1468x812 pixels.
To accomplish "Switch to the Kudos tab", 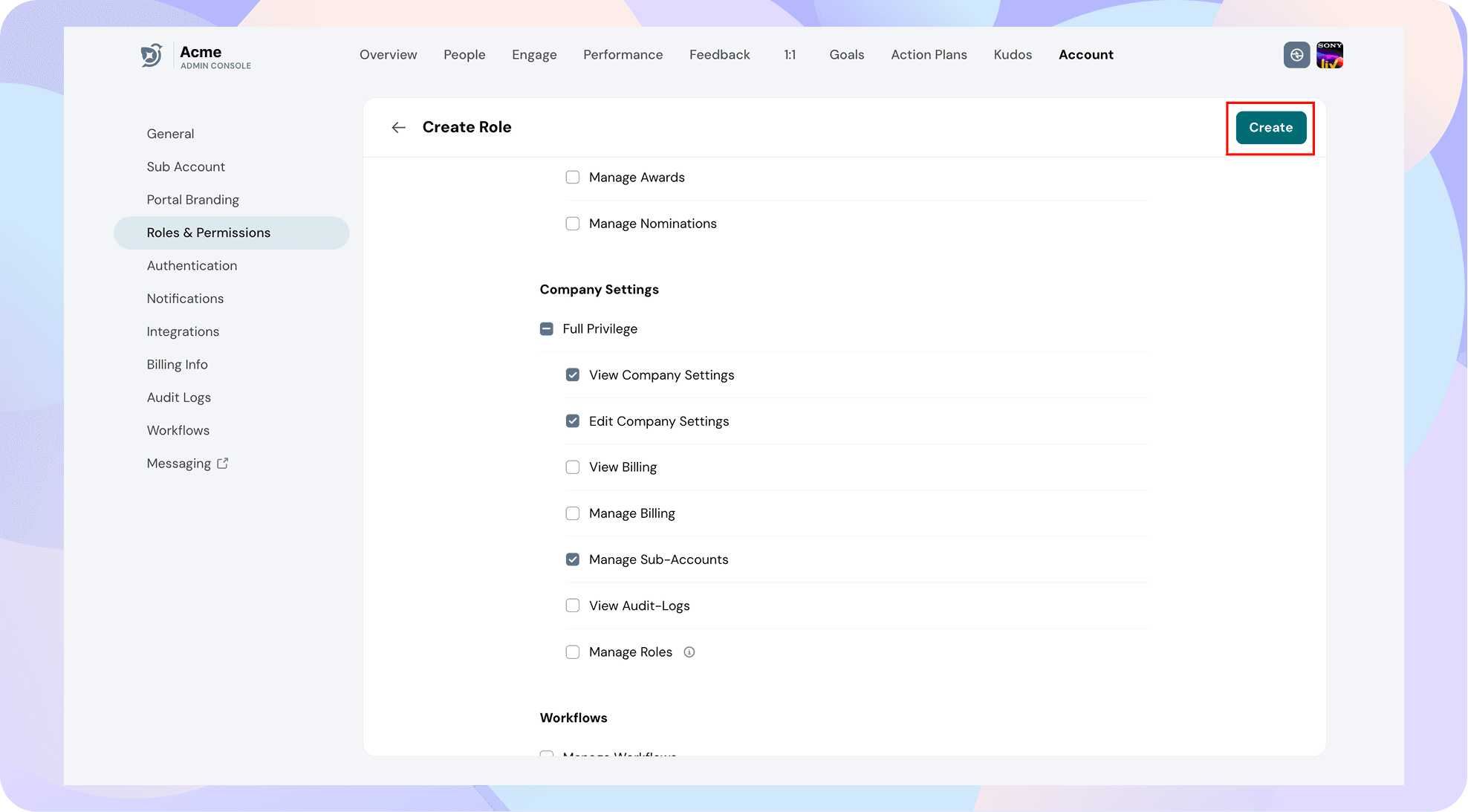I will [1013, 55].
